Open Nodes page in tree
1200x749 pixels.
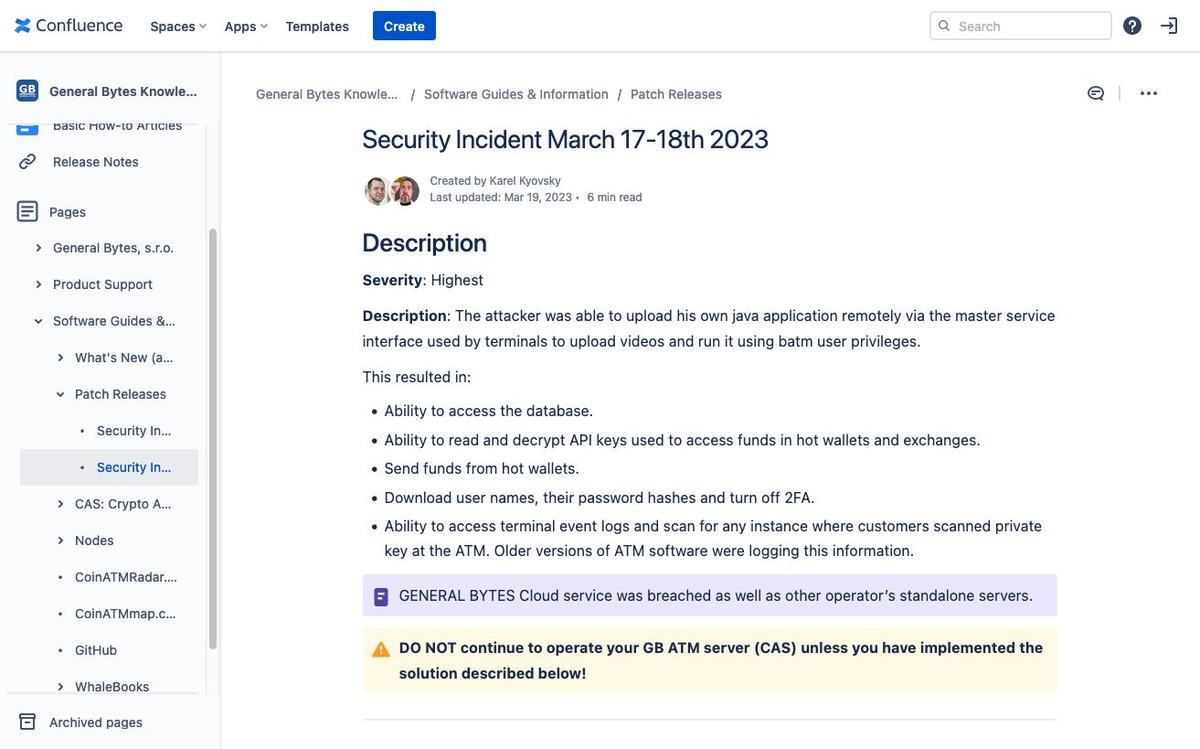(94, 540)
